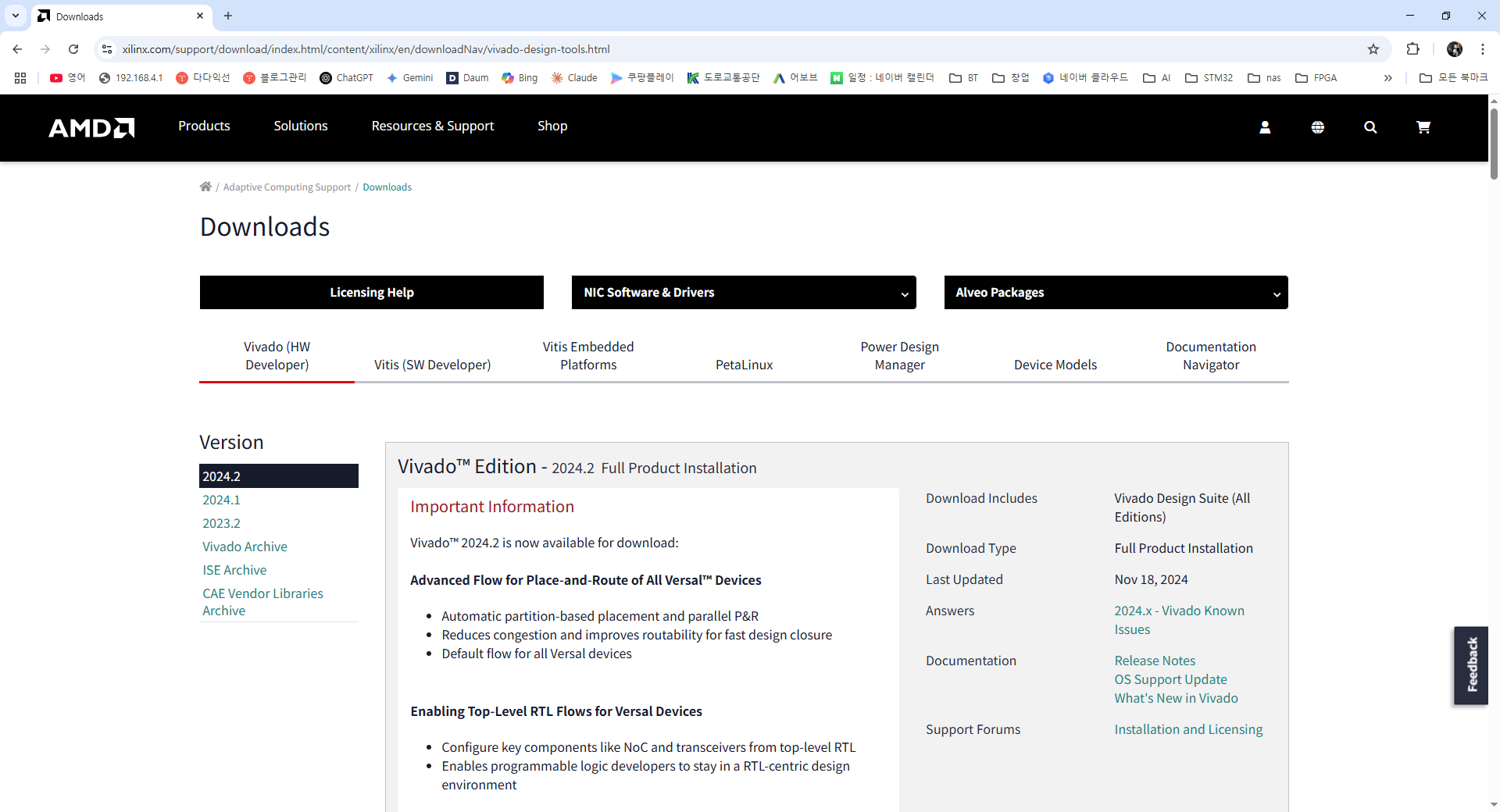The height and width of the screenshot is (812, 1500).
Task: Open the apps grid in bookmarks bar
Action: pos(20,78)
